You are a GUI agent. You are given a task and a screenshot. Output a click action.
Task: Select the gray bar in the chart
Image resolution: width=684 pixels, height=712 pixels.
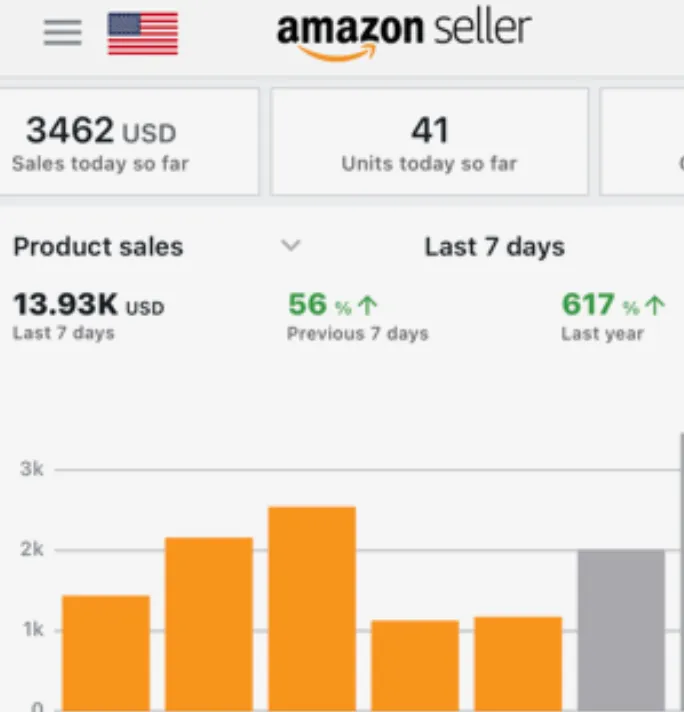coord(621,630)
